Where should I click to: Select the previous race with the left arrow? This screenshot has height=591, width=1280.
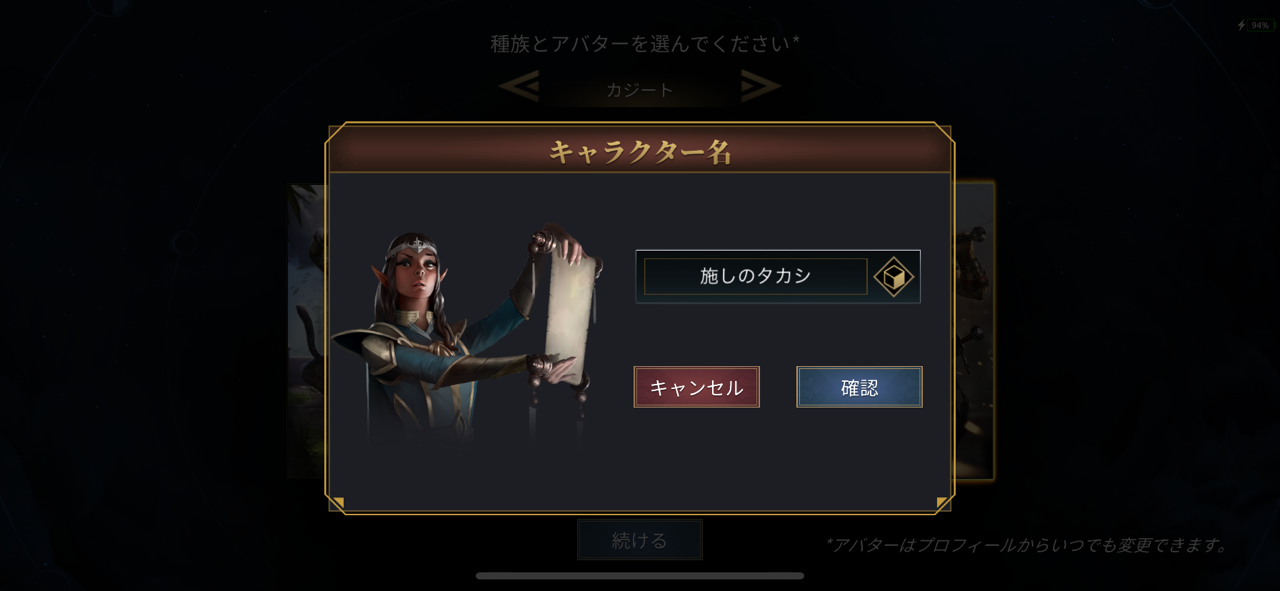point(519,87)
